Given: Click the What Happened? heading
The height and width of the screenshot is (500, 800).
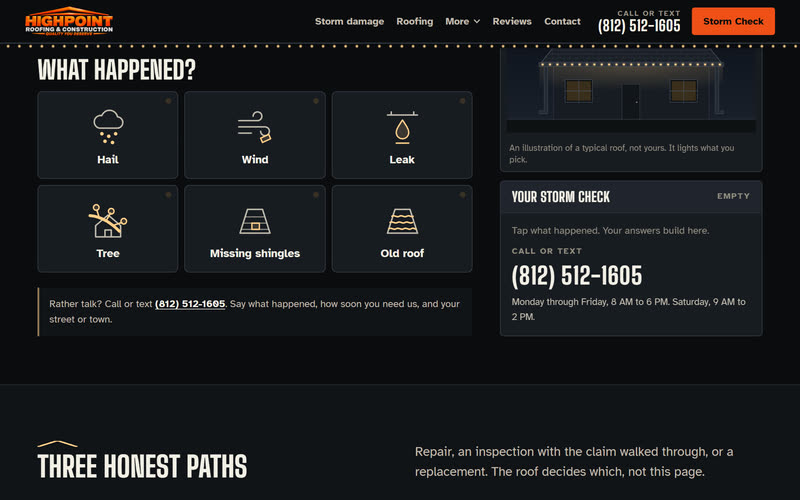Looking at the screenshot, I should click(117, 70).
